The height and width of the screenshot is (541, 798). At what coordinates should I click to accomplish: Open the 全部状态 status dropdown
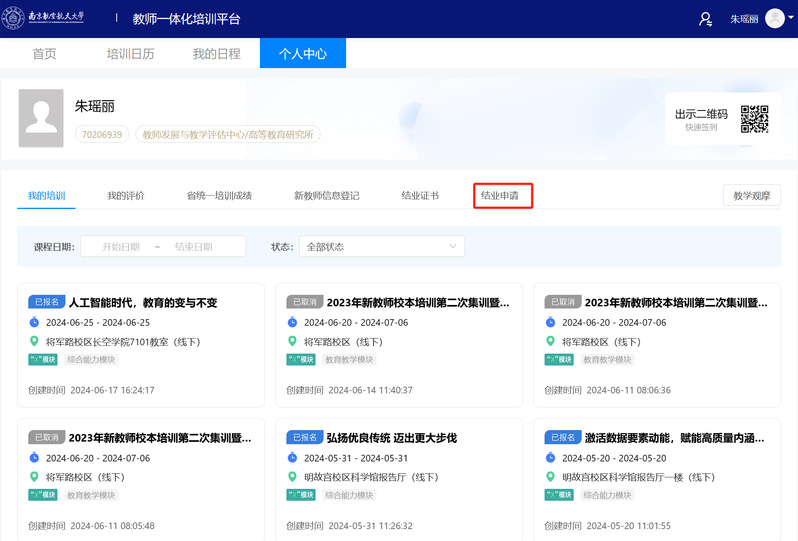(x=384, y=246)
